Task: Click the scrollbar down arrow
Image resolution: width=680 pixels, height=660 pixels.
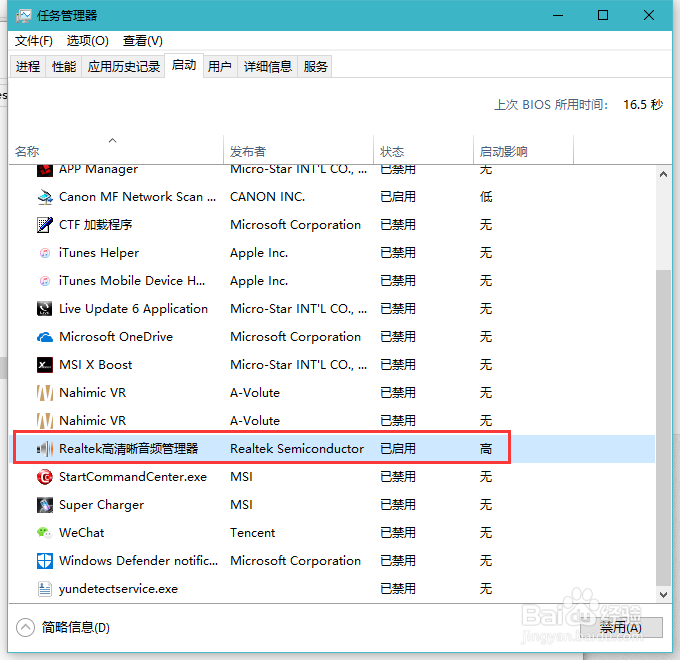Action: tap(663, 595)
